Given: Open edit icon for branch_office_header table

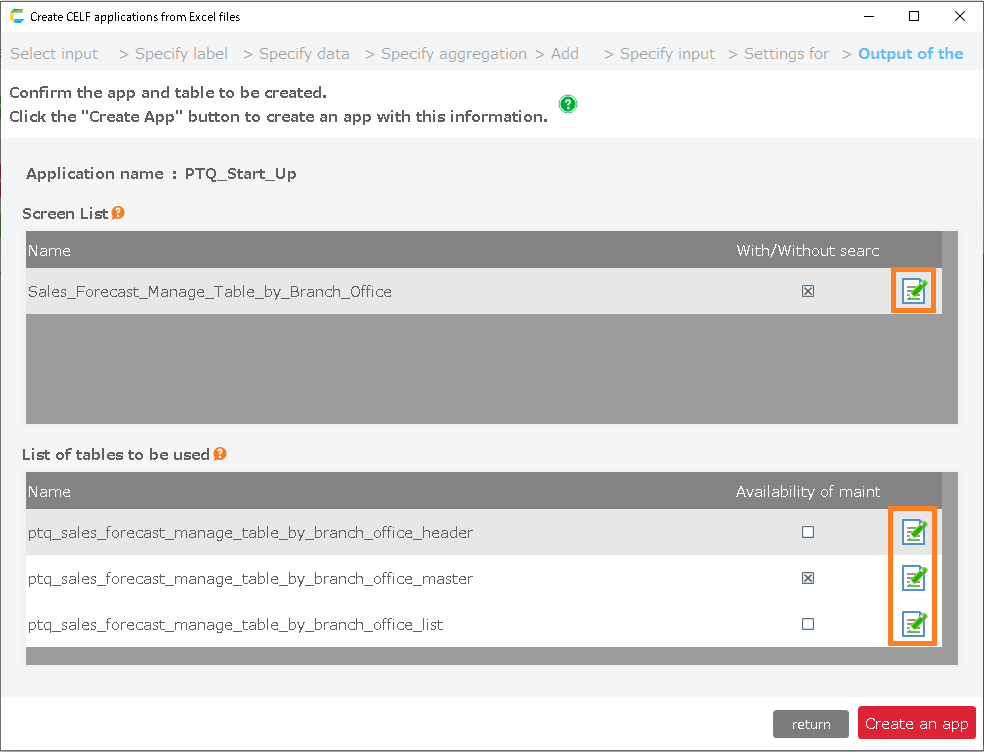Looking at the screenshot, I should click(914, 532).
